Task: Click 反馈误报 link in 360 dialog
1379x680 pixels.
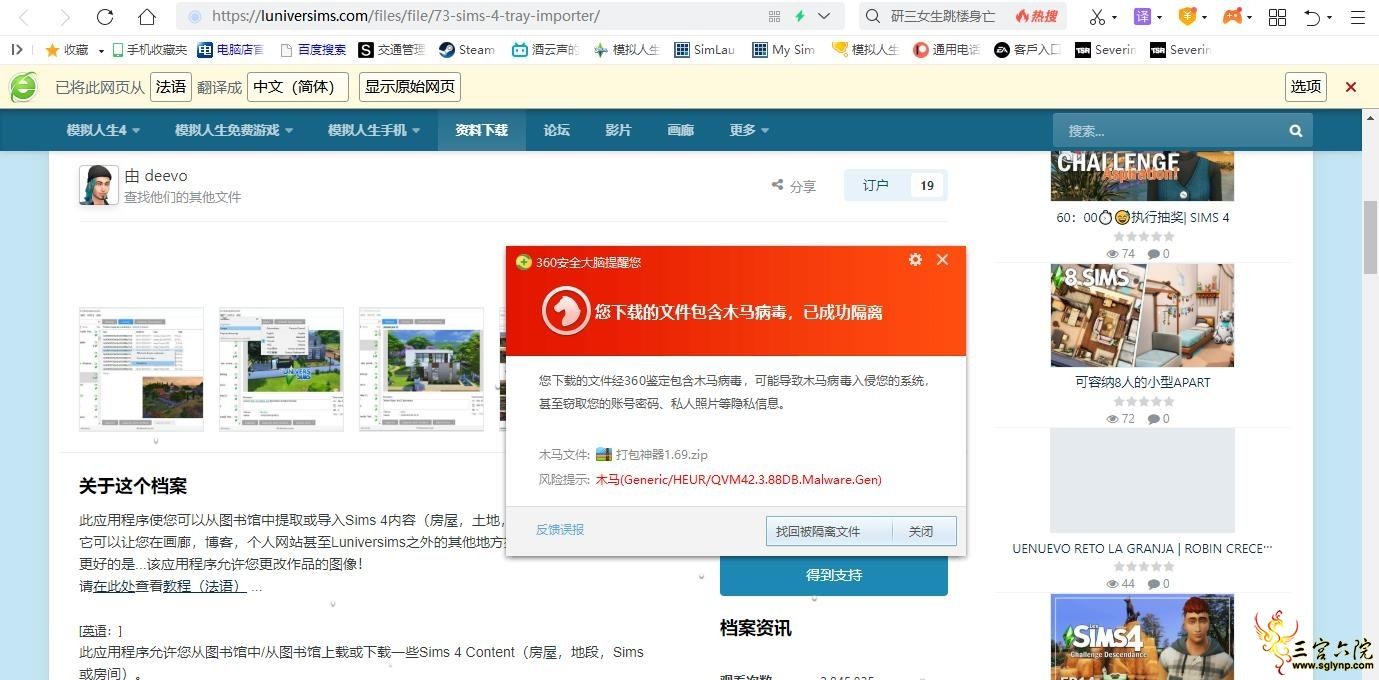Action: click(x=560, y=530)
